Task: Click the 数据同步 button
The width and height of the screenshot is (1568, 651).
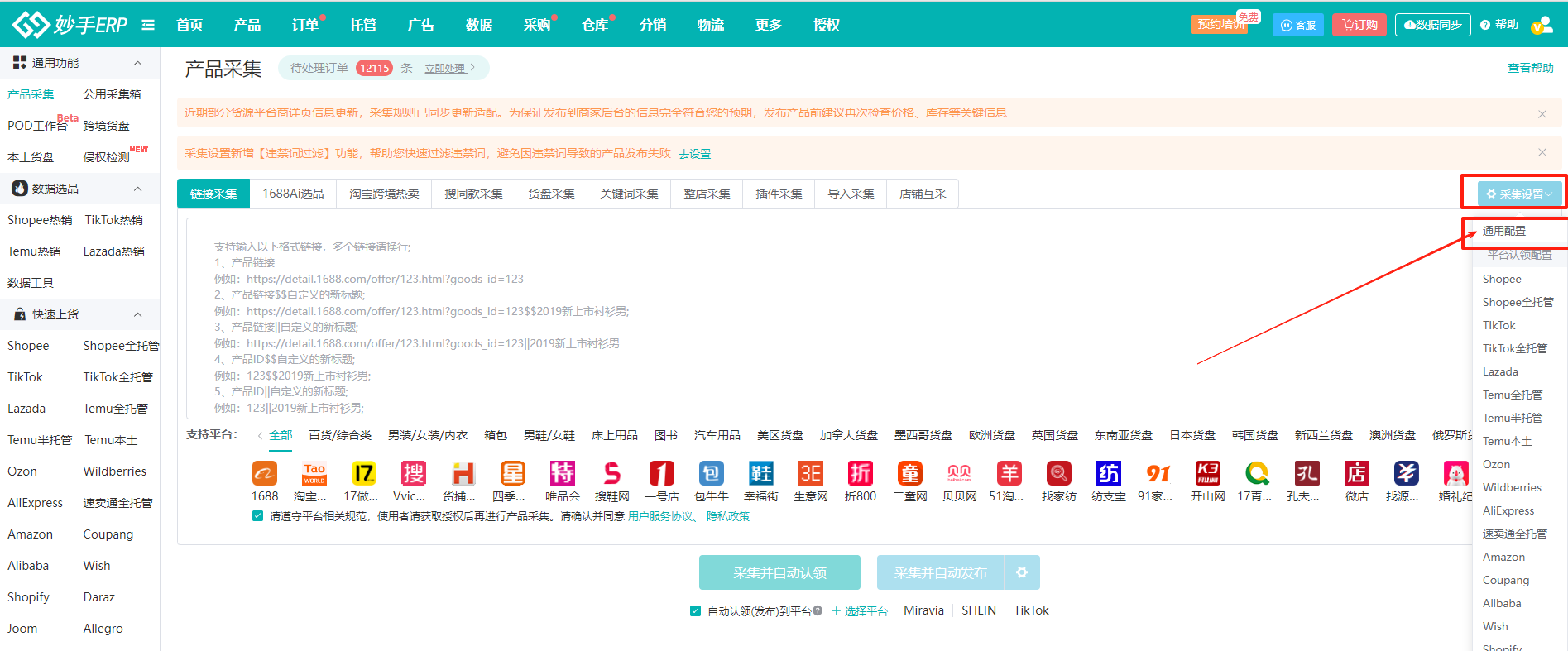Action: tap(1433, 25)
